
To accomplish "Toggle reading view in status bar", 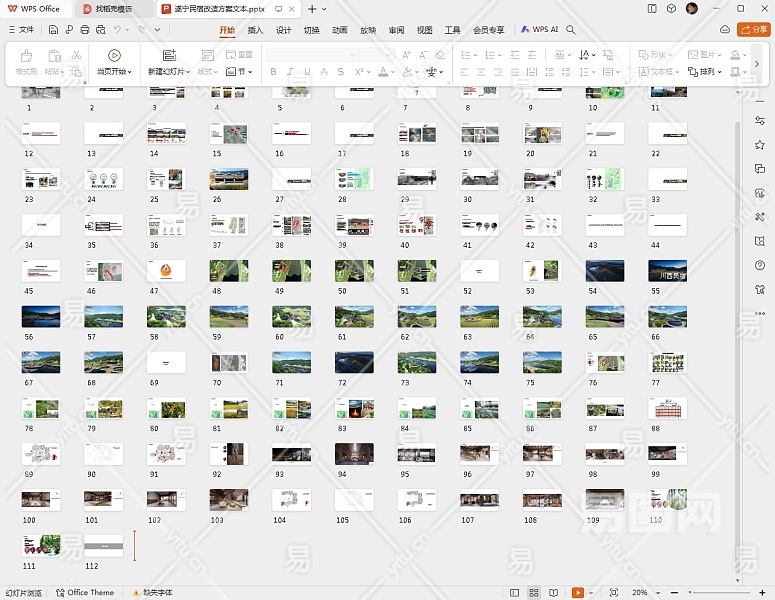I will [553, 593].
